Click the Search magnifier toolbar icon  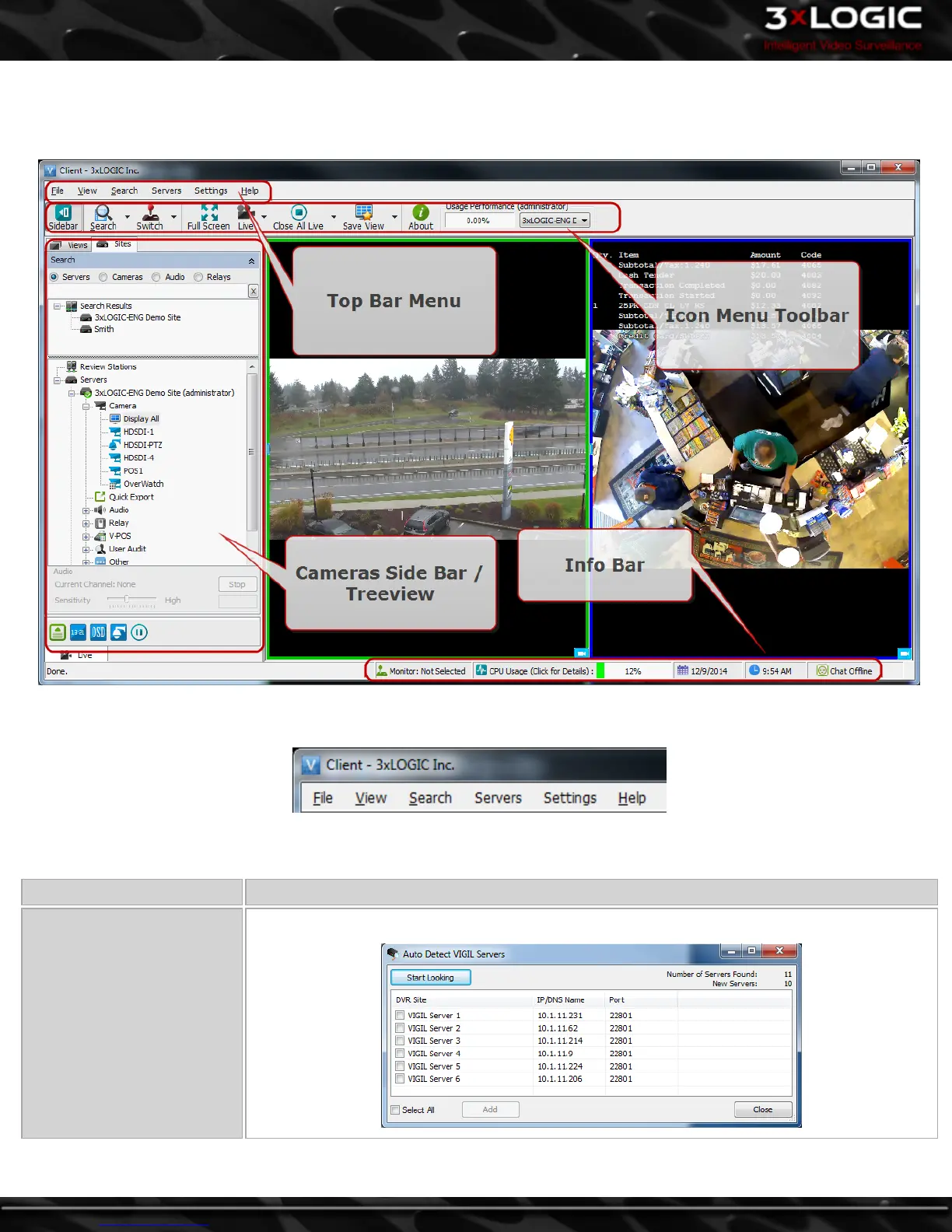pos(103,212)
